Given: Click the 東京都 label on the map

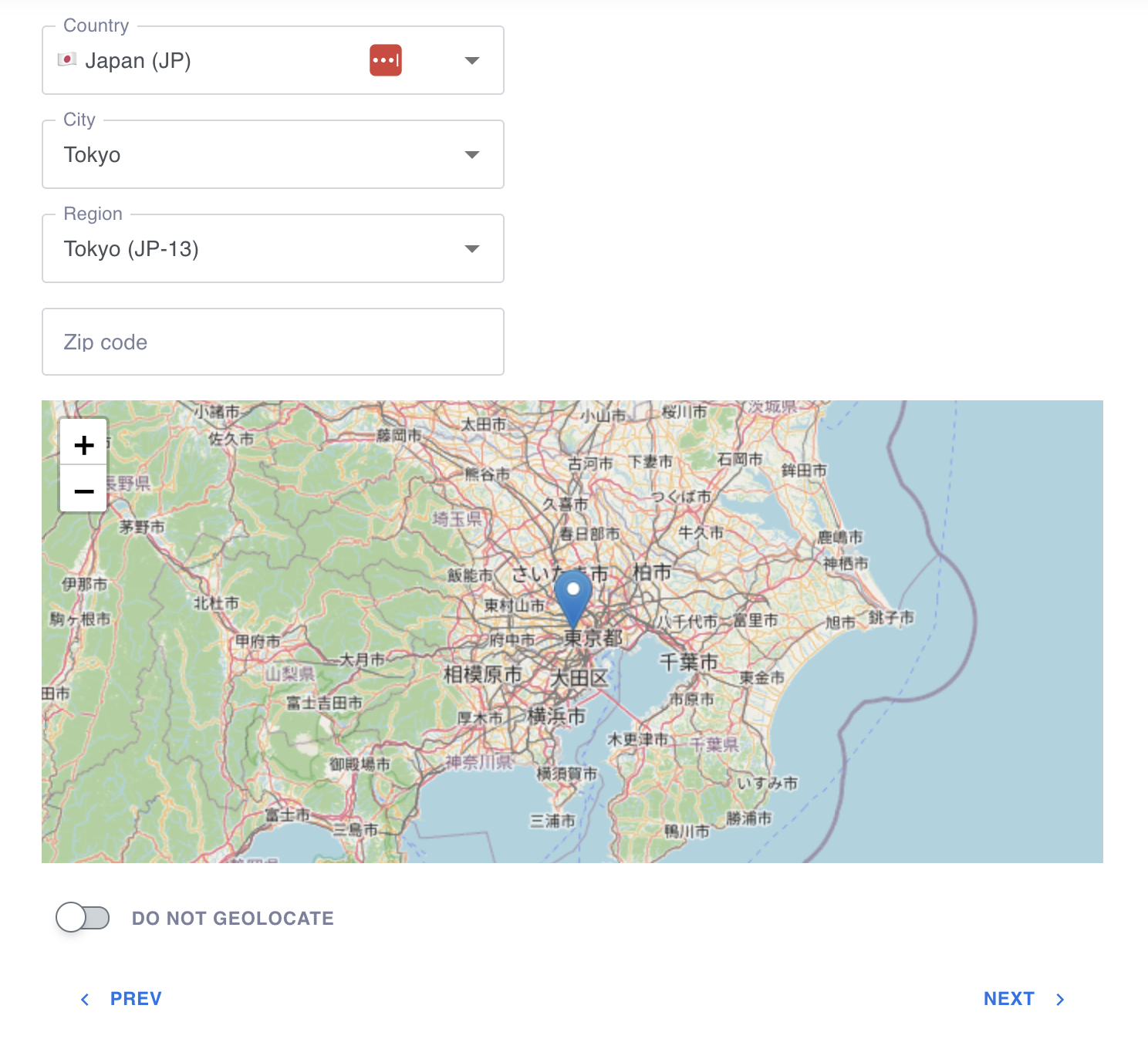Looking at the screenshot, I should tap(593, 638).
